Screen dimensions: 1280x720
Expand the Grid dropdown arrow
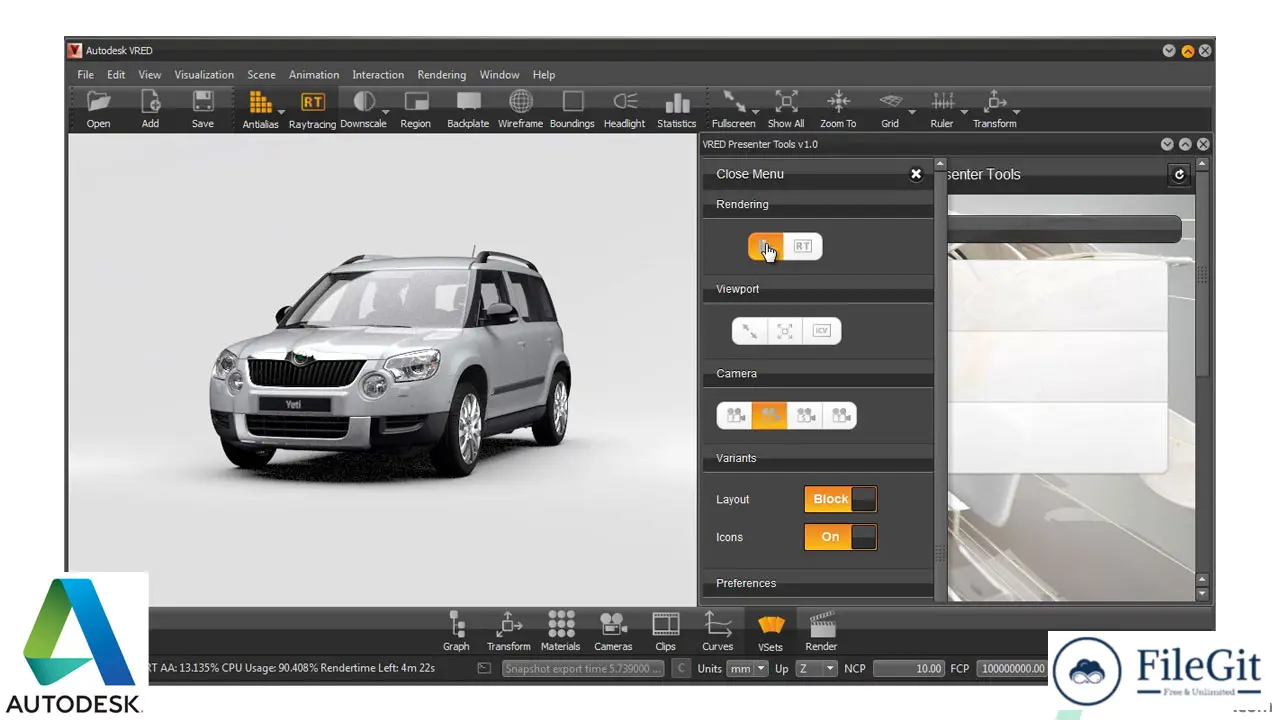[x=913, y=112]
